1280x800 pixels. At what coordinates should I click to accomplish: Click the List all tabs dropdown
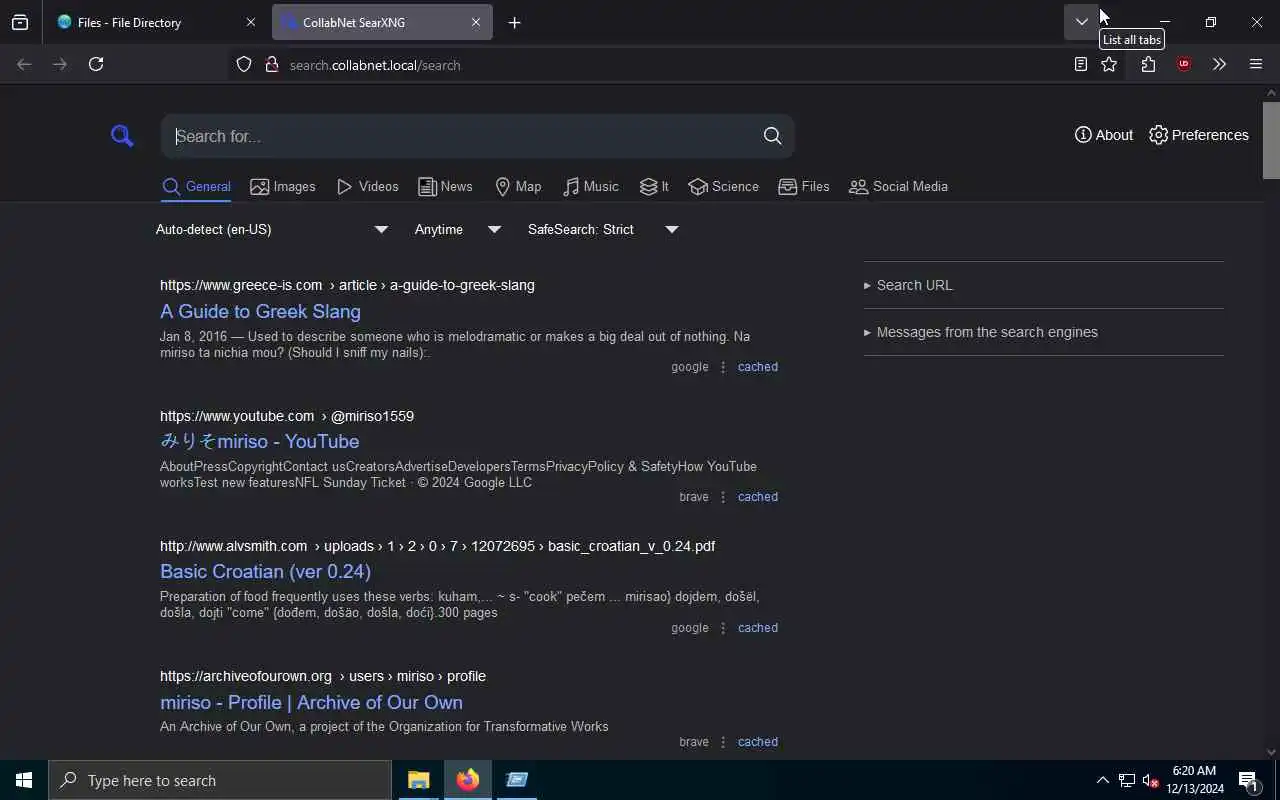click(1081, 22)
